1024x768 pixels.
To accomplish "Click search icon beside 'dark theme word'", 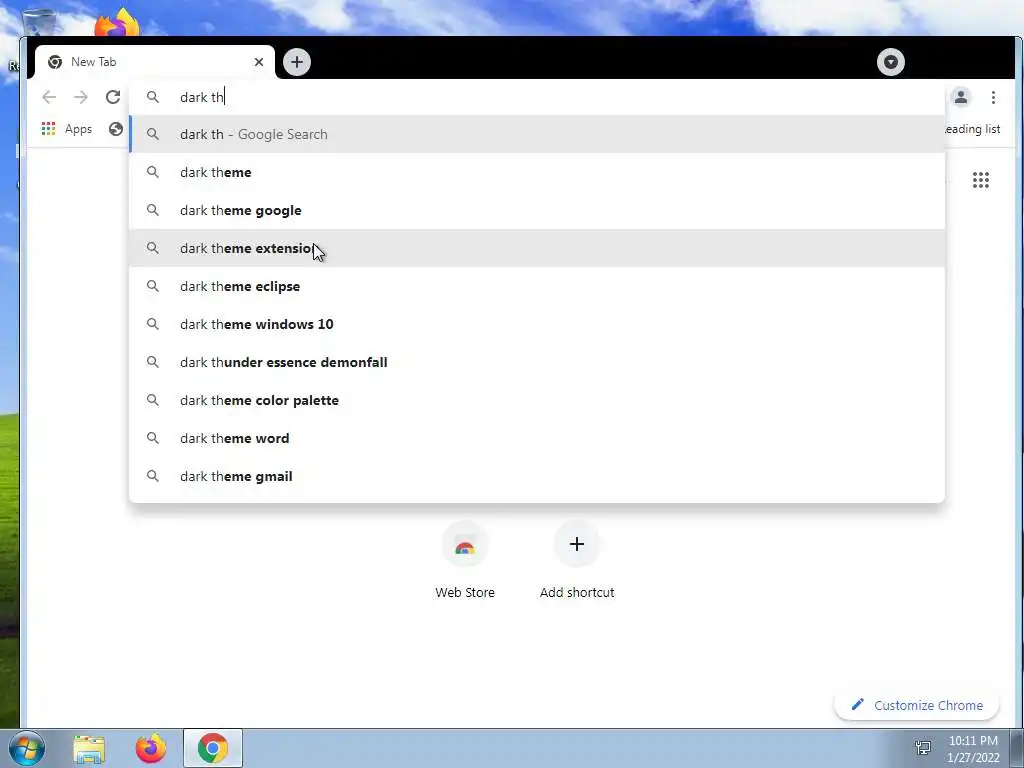I will point(152,438).
